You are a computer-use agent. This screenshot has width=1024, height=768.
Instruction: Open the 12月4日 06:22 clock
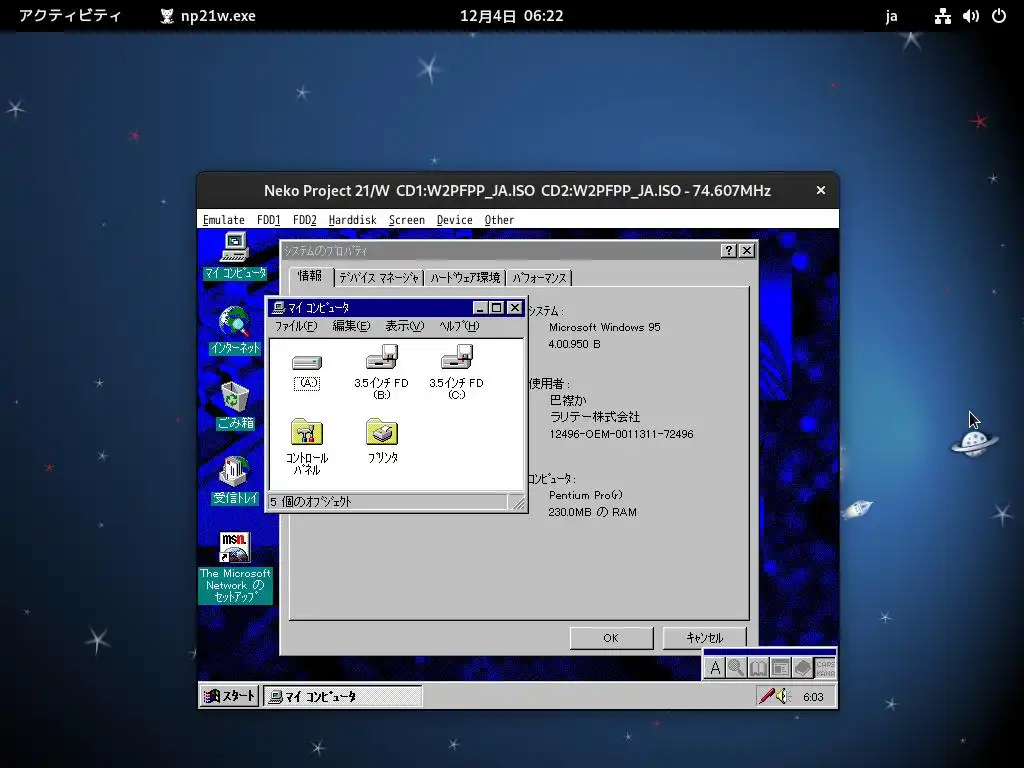tap(511, 16)
